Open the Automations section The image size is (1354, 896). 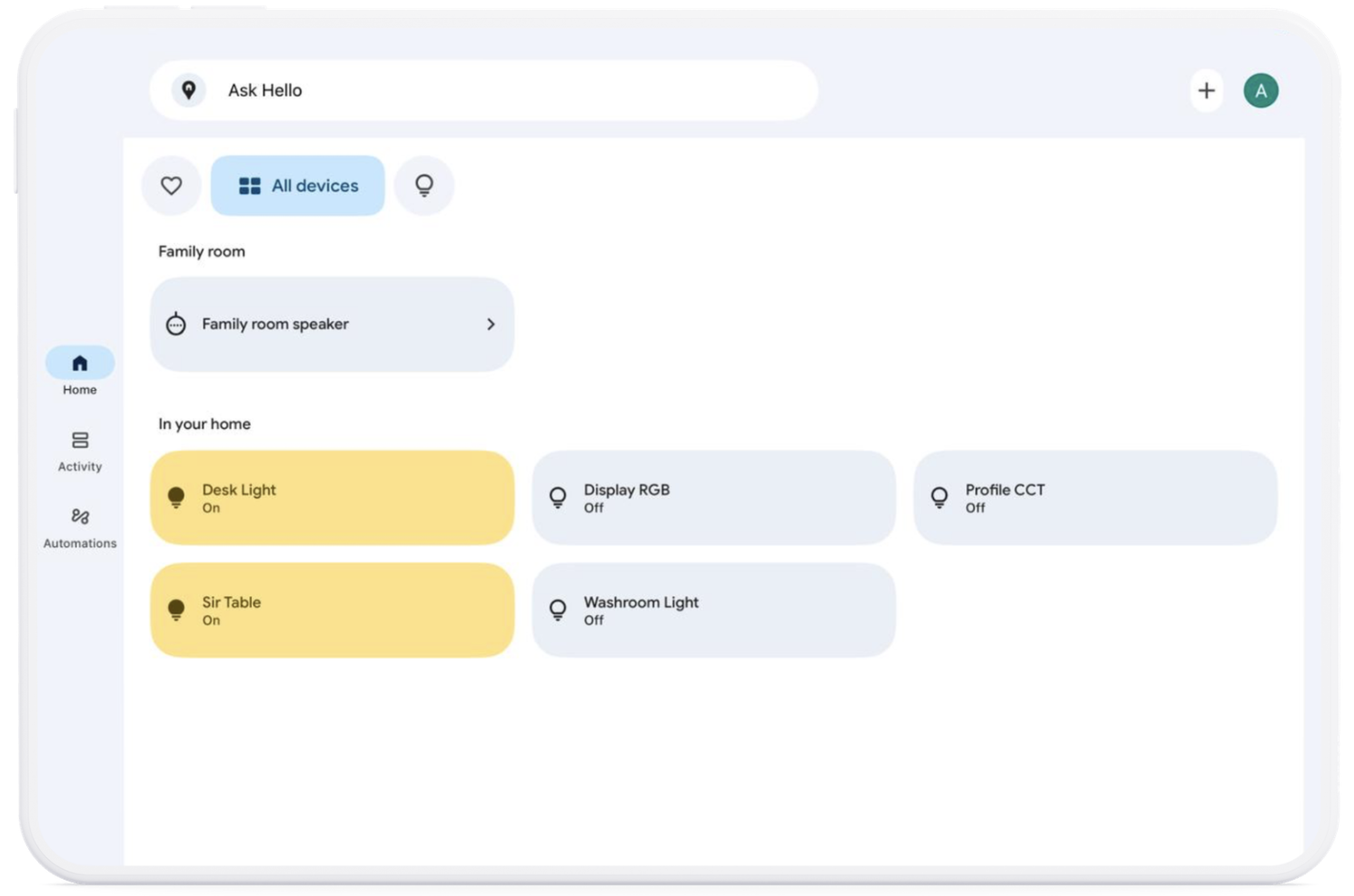[80, 527]
